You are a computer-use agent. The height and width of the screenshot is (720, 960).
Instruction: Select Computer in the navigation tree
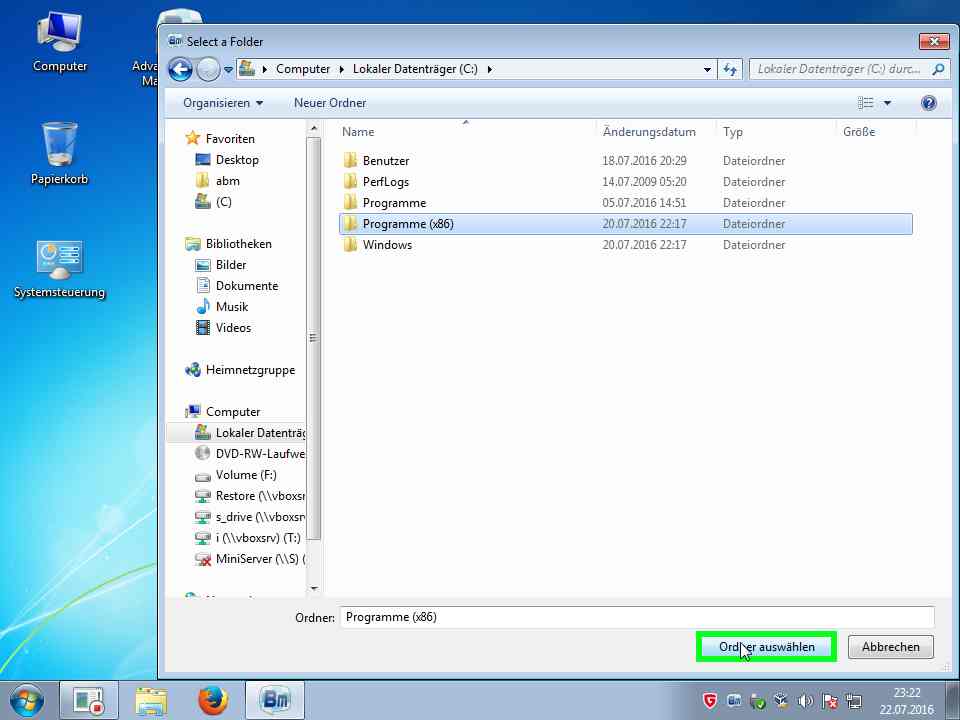[x=233, y=411]
